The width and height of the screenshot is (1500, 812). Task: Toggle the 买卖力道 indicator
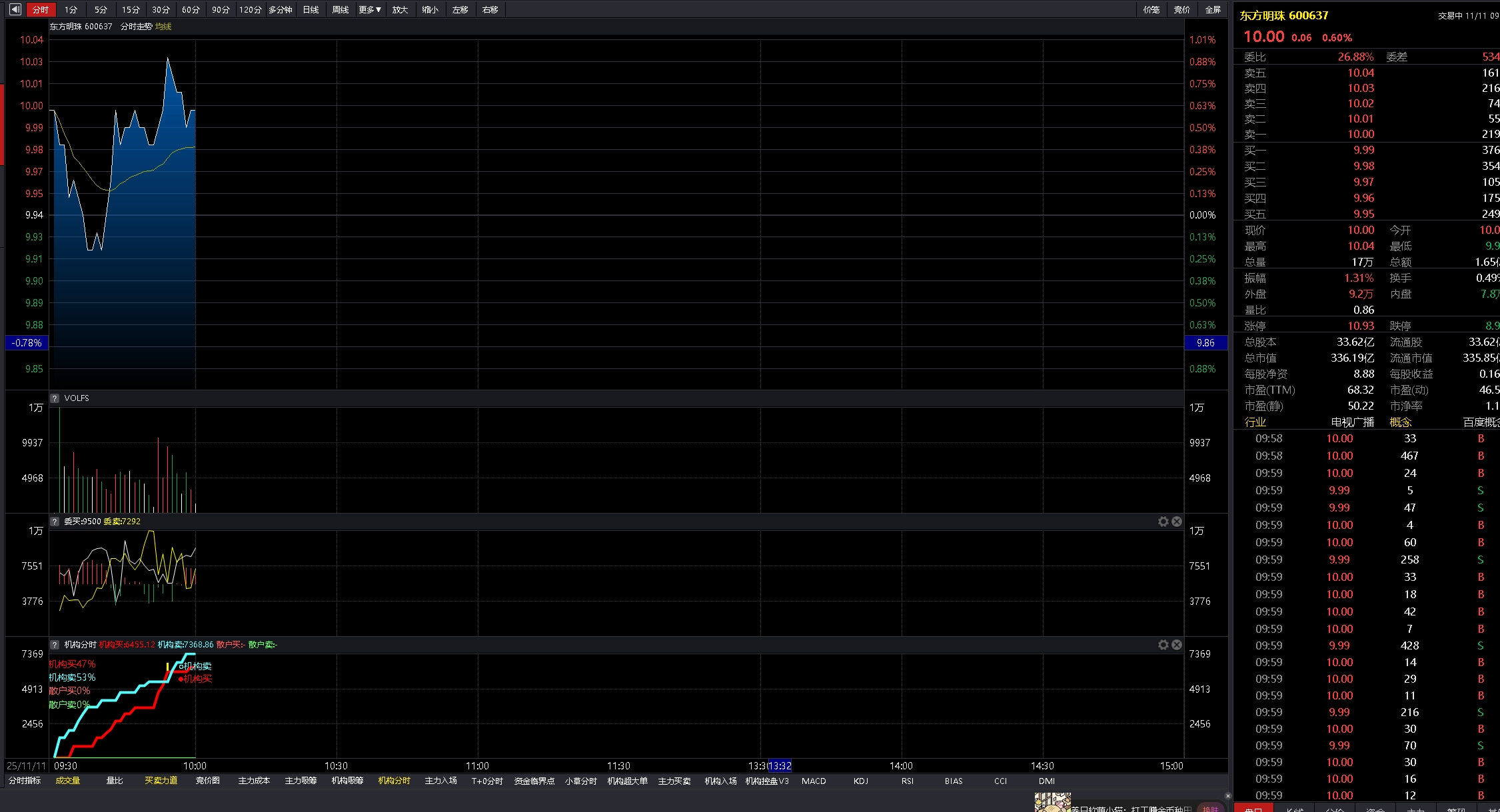161,781
